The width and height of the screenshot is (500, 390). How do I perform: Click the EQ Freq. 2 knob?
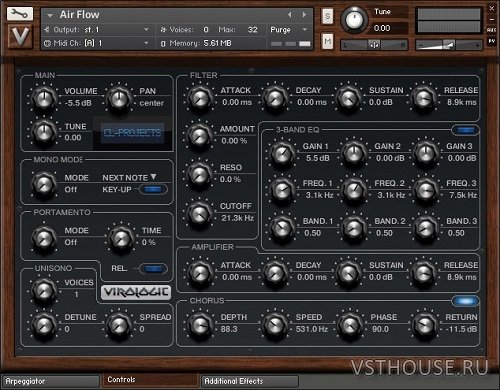pos(354,190)
